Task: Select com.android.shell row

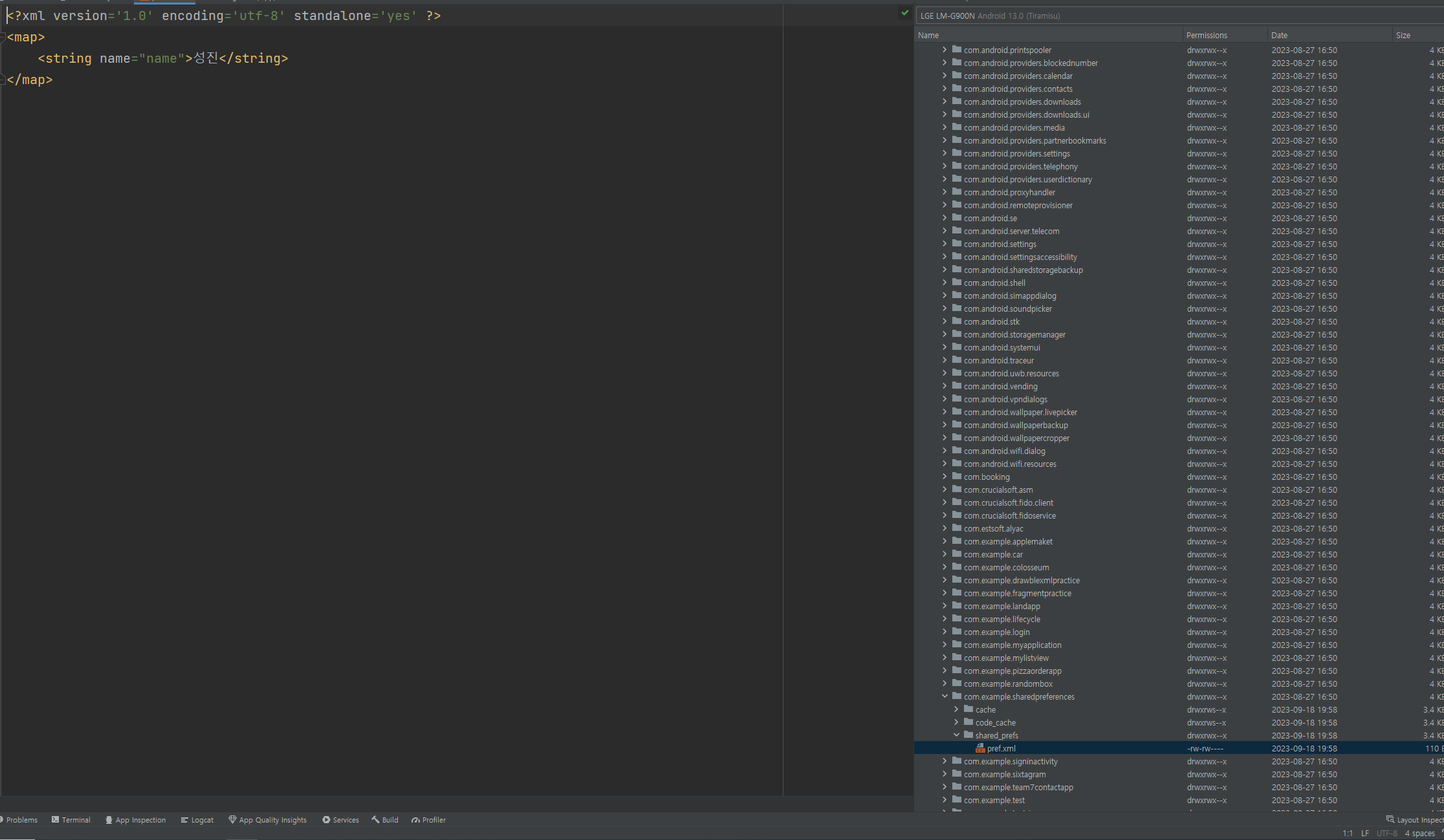Action: [x=1179, y=283]
